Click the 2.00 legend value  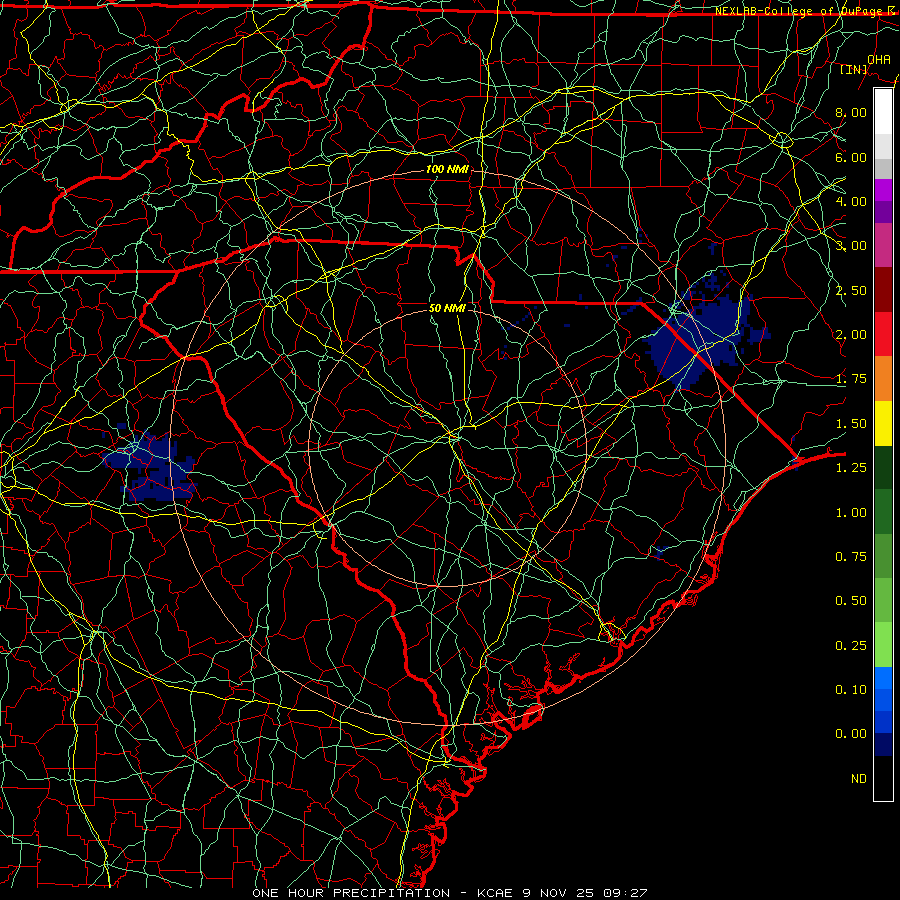click(x=851, y=335)
